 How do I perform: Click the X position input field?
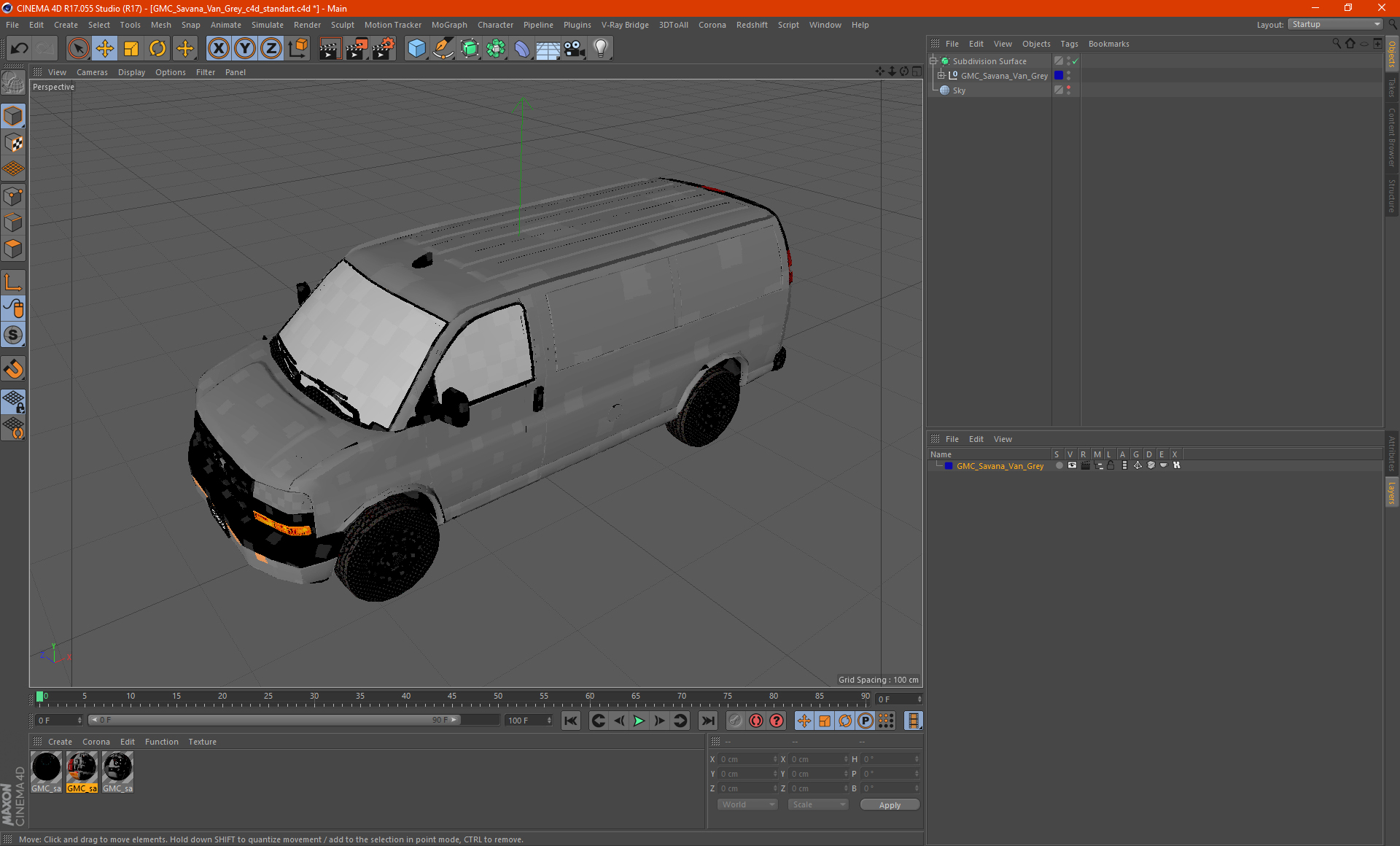pyautogui.click(x=748, y=759)
